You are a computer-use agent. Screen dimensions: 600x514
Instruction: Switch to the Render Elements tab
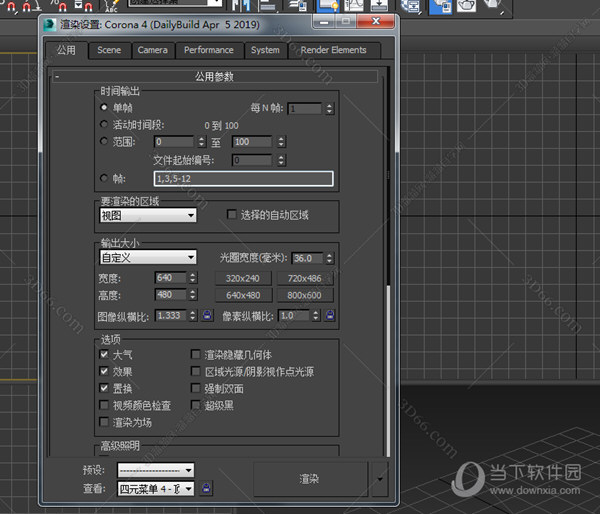(x=334, y=50)
